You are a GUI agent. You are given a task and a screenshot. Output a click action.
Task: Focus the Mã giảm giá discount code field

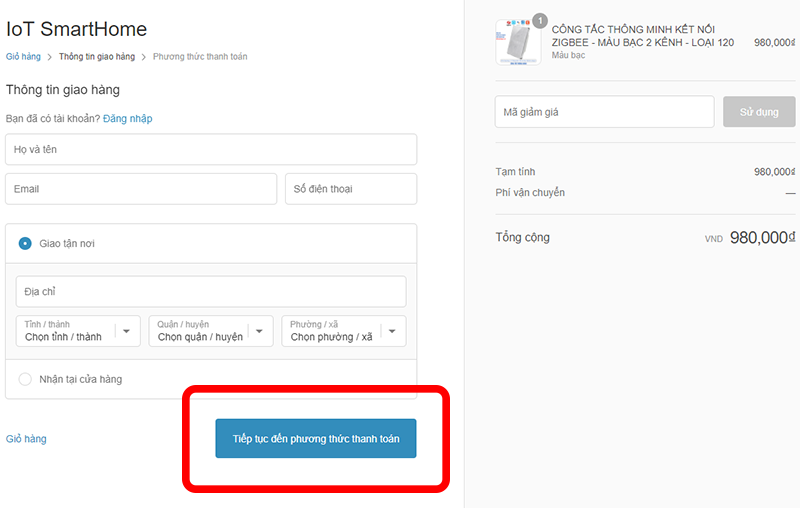point(604,112)
